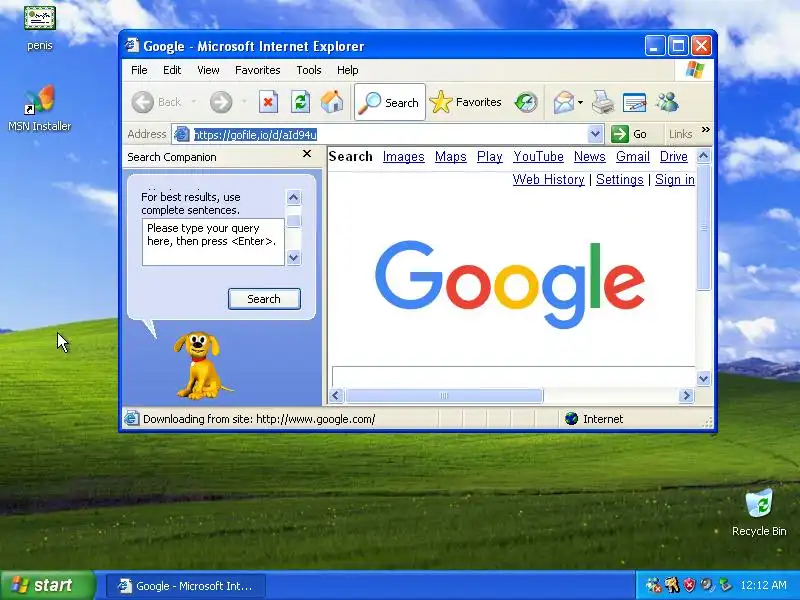Screen dimensions: 800x600
Task: Click the Windows flag logo in menu bar
Action: coord(694,70)
